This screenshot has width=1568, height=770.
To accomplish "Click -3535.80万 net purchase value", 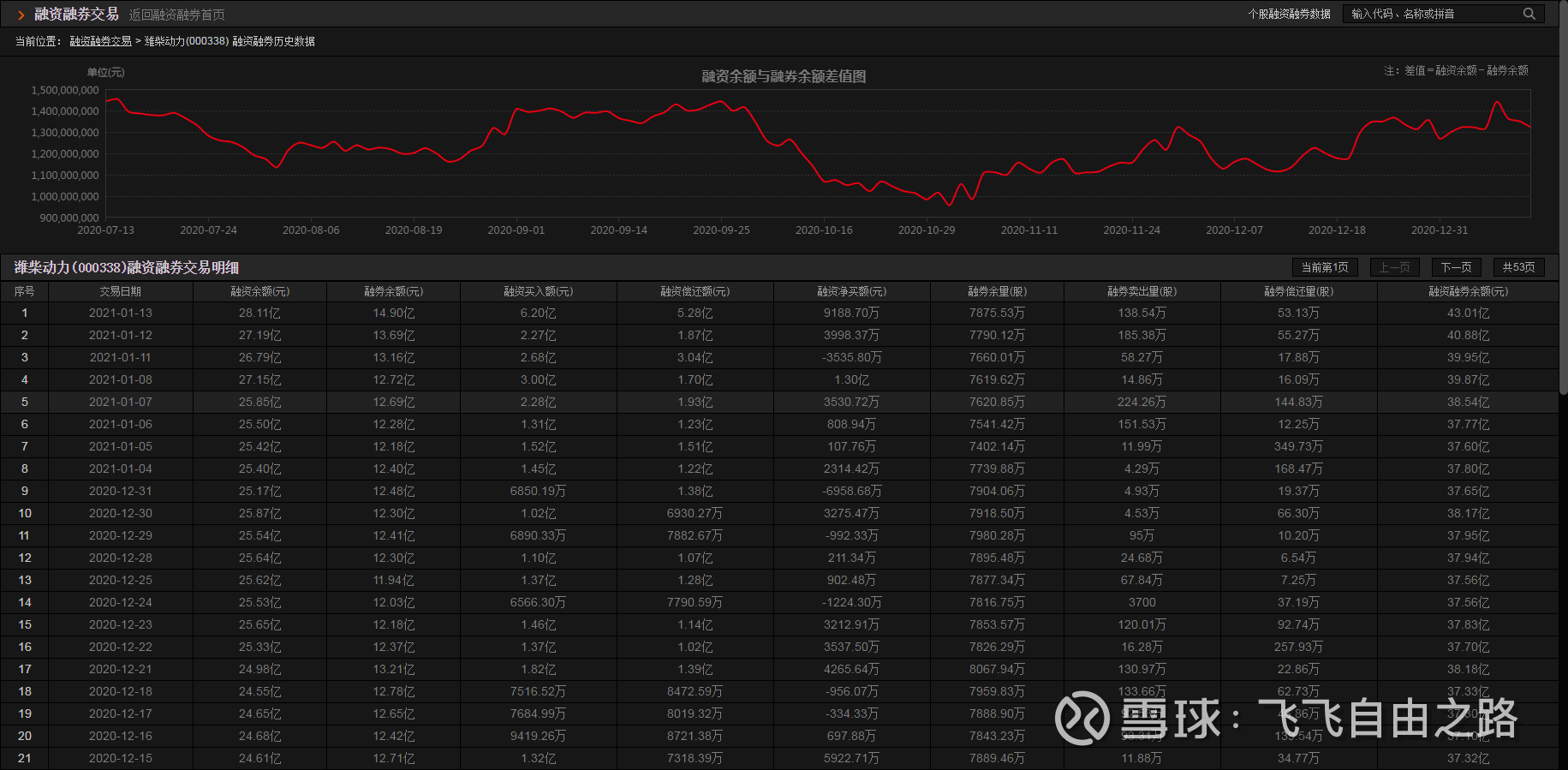I will coord(852,358).
